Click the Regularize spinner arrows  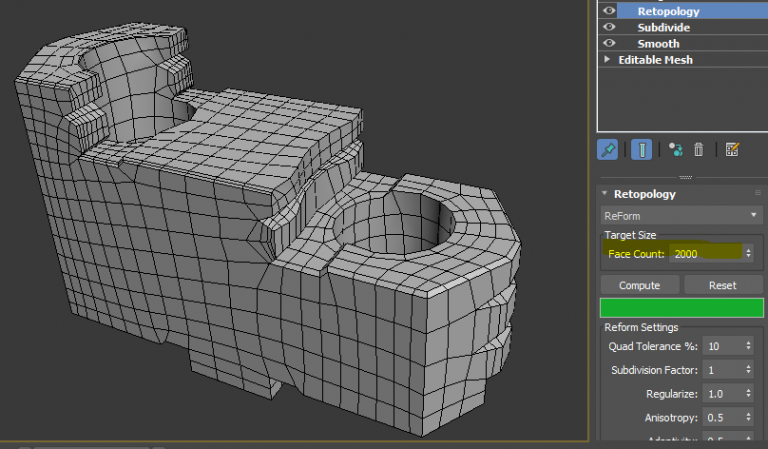[x=748, y=394]
